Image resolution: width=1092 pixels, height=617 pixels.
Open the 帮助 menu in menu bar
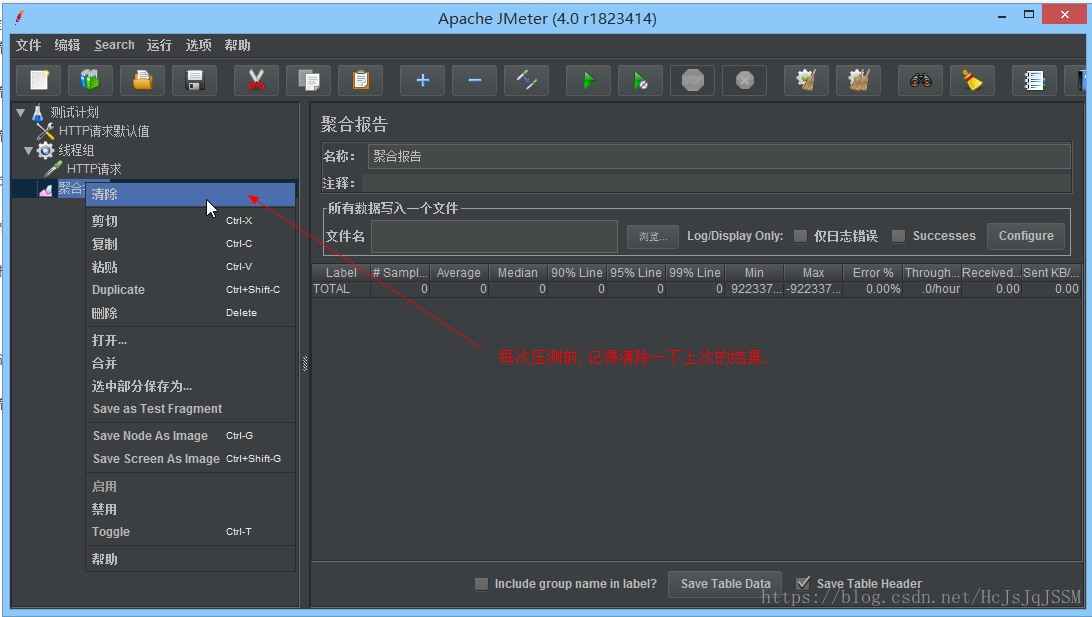(237, 45)
